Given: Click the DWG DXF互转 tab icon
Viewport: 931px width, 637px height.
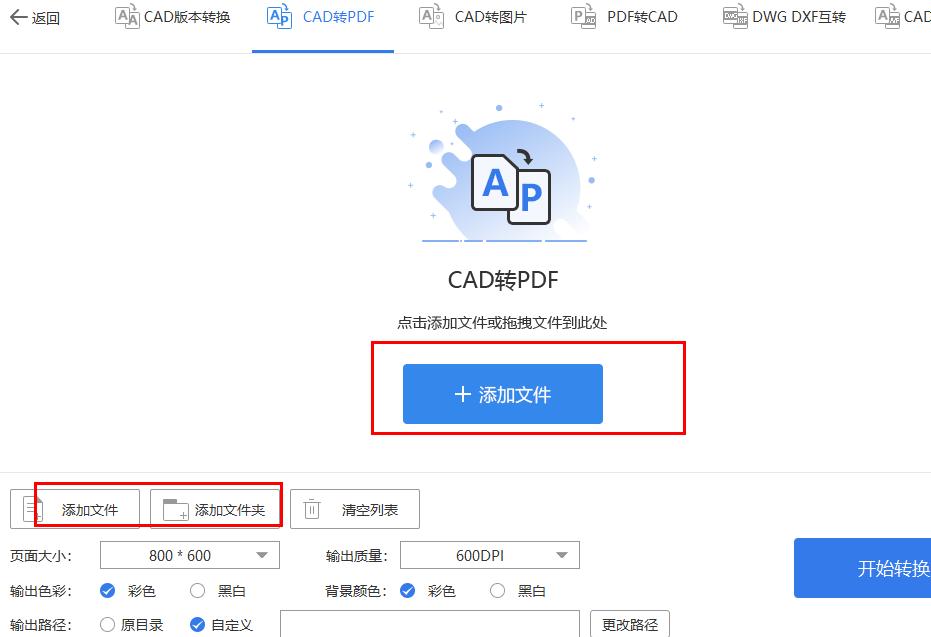Looking at the screenshot, I should 735,17.
